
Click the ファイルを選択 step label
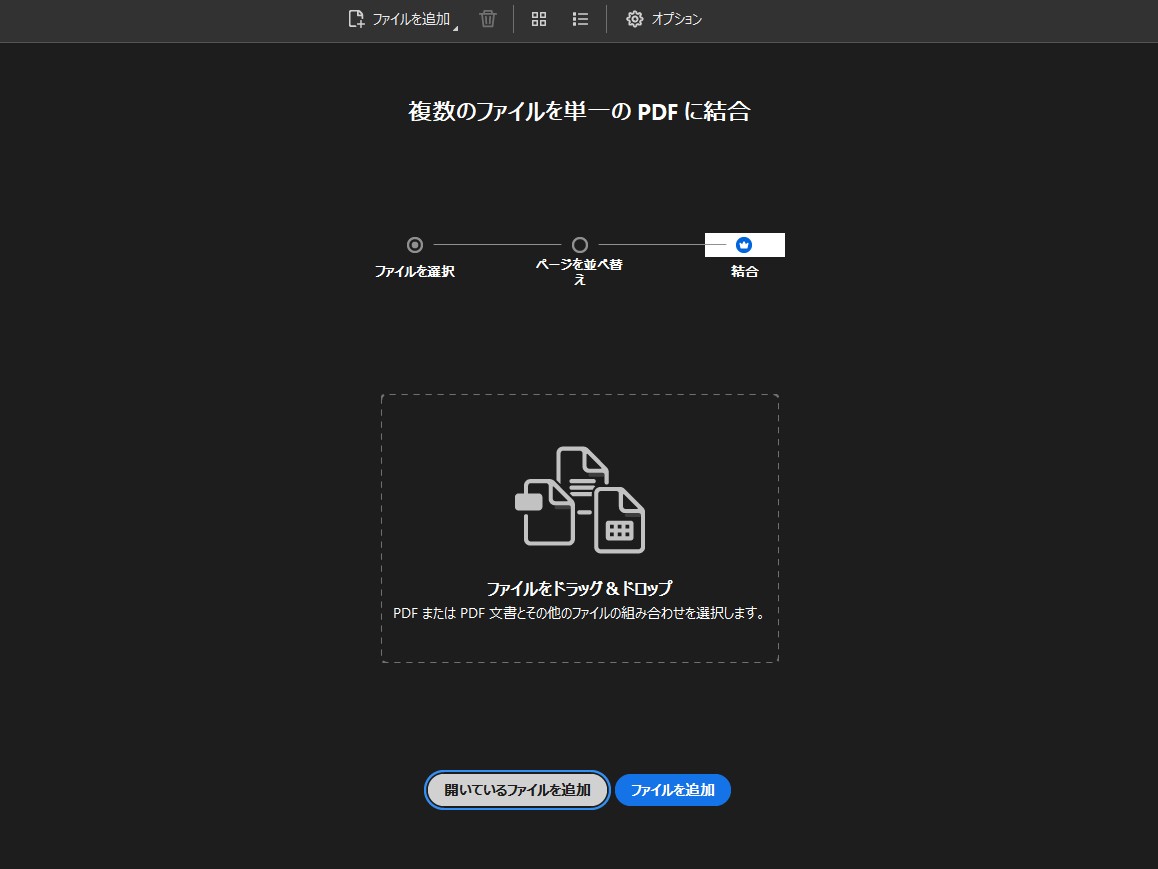tap(415, 272)
